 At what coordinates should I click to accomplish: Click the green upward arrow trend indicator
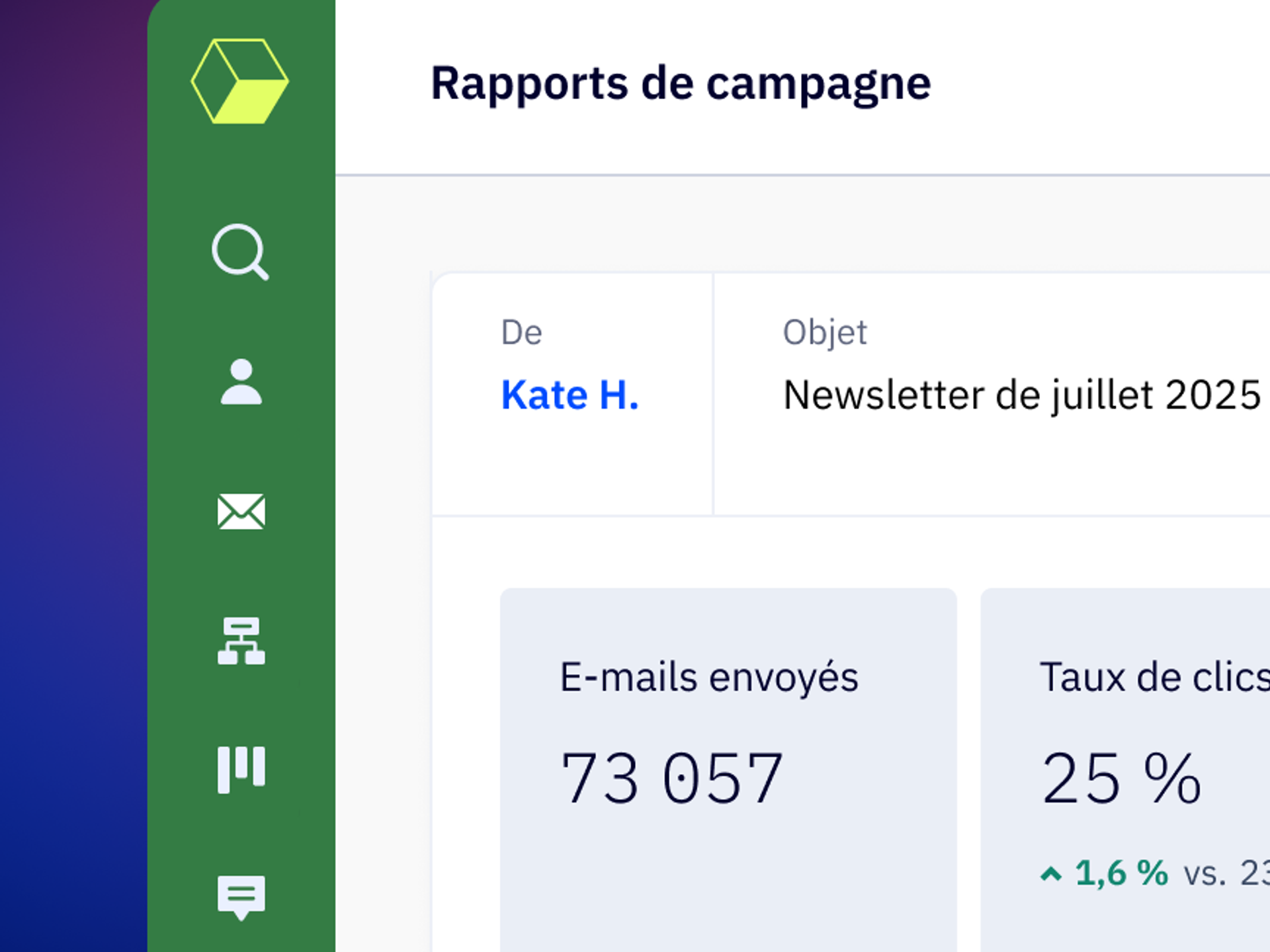pyautogui.click(x=1051, y=874)
